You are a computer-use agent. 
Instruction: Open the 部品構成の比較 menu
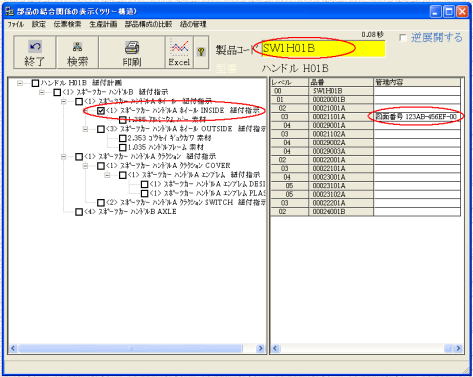click(149, 24)
